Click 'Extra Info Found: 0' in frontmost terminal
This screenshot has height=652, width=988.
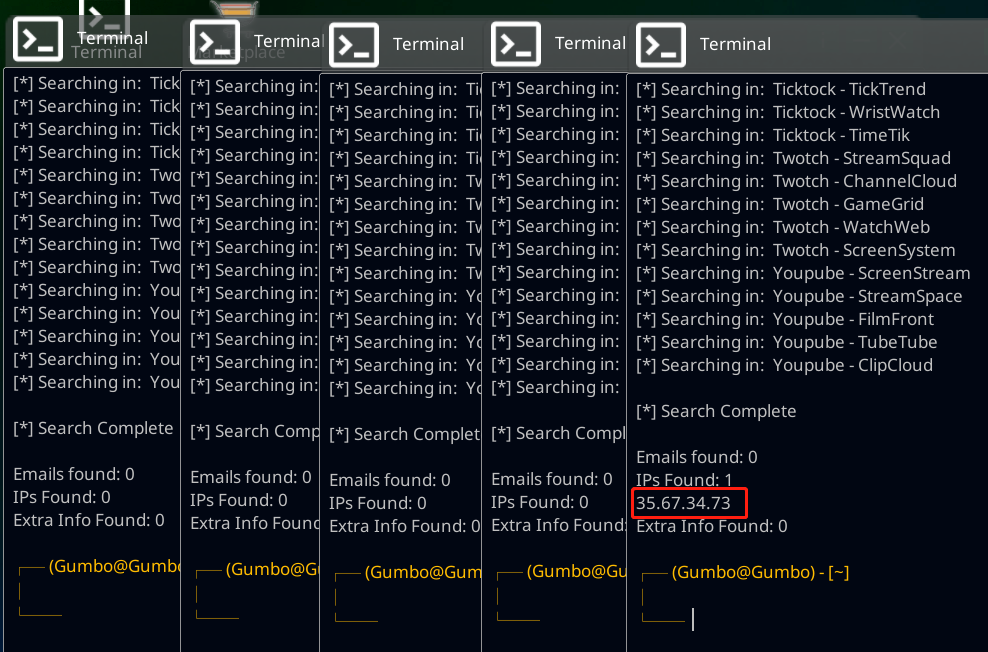tap(711, 526)
